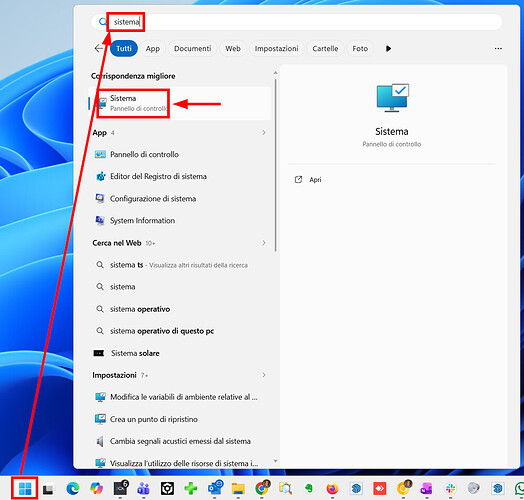
Task: Launch Microsoft Edge from the taskbar
Action: [x=73, y=489]
